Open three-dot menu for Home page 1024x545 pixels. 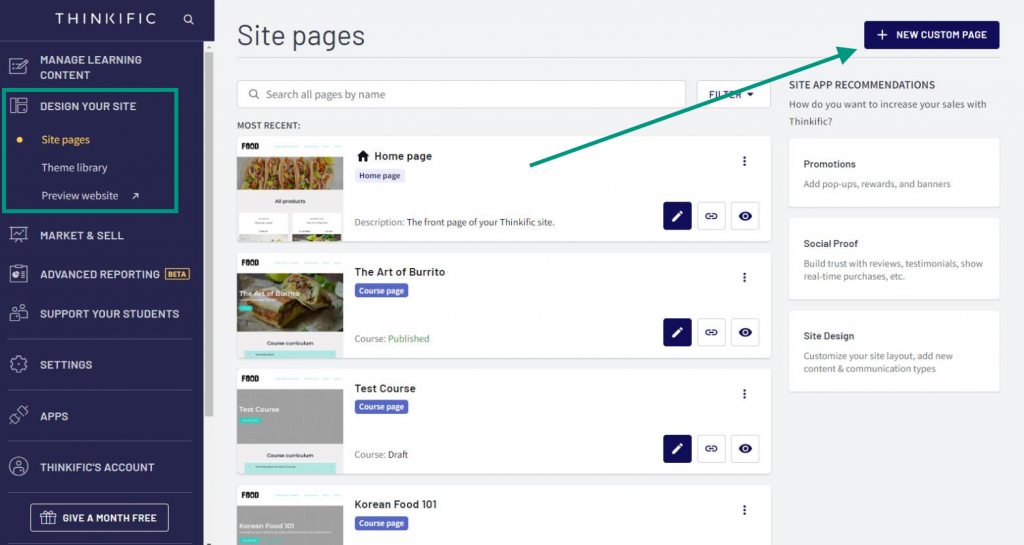pyautogui.click(x=744, y=162)
